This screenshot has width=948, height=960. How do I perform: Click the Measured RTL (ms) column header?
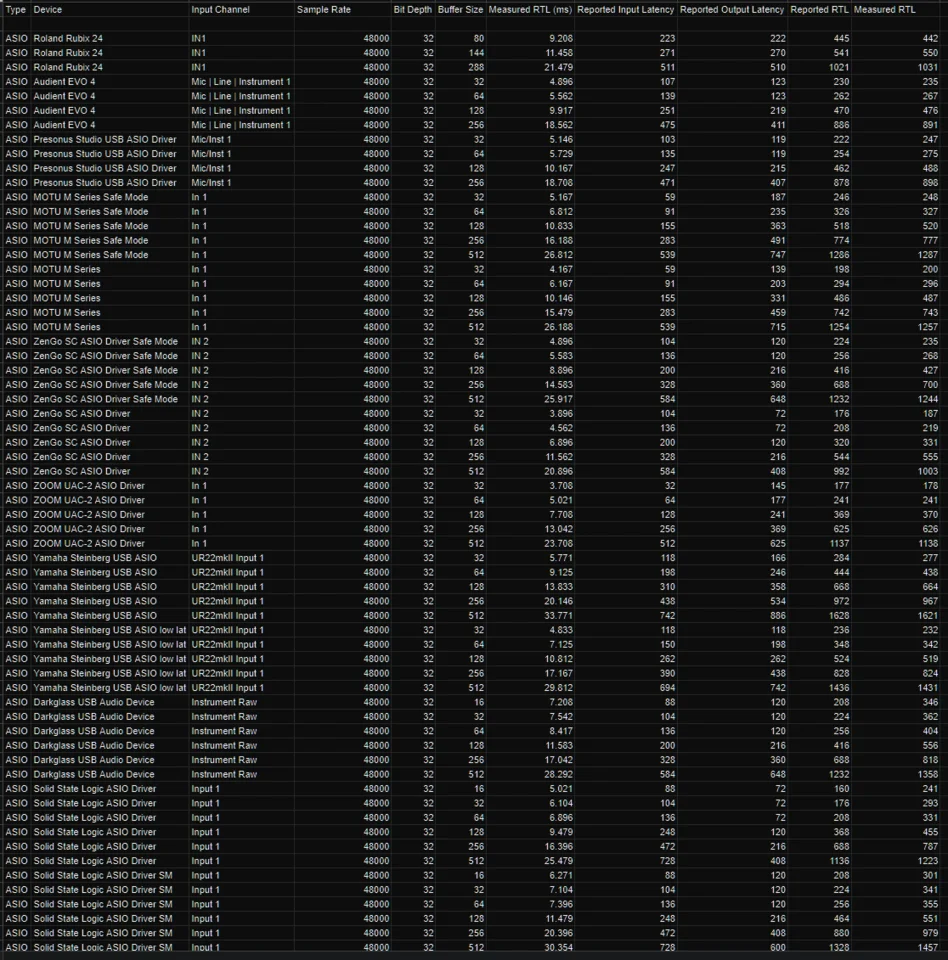click(x=530, y=9)
